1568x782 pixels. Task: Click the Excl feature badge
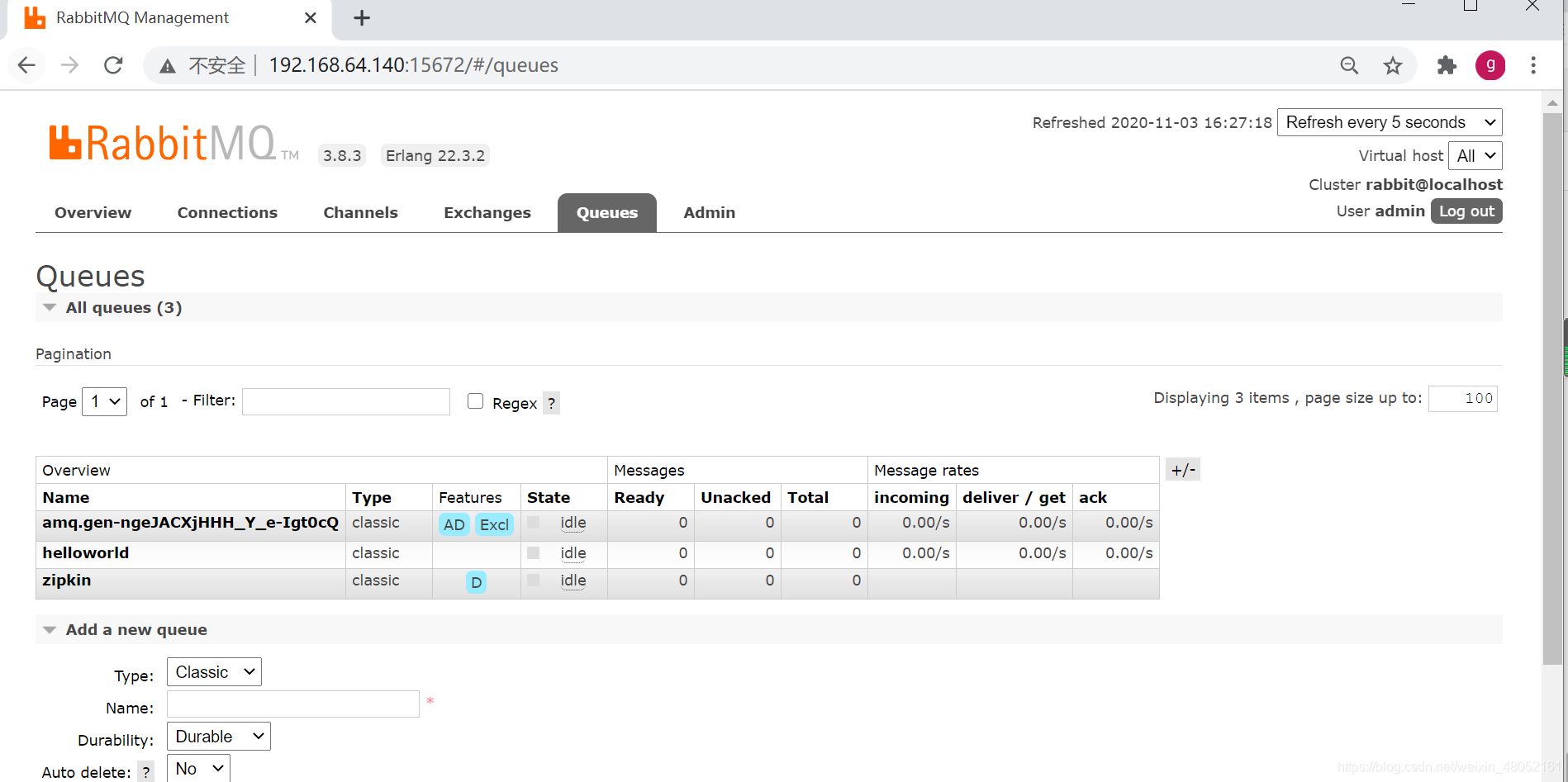(x=494, y=524)
